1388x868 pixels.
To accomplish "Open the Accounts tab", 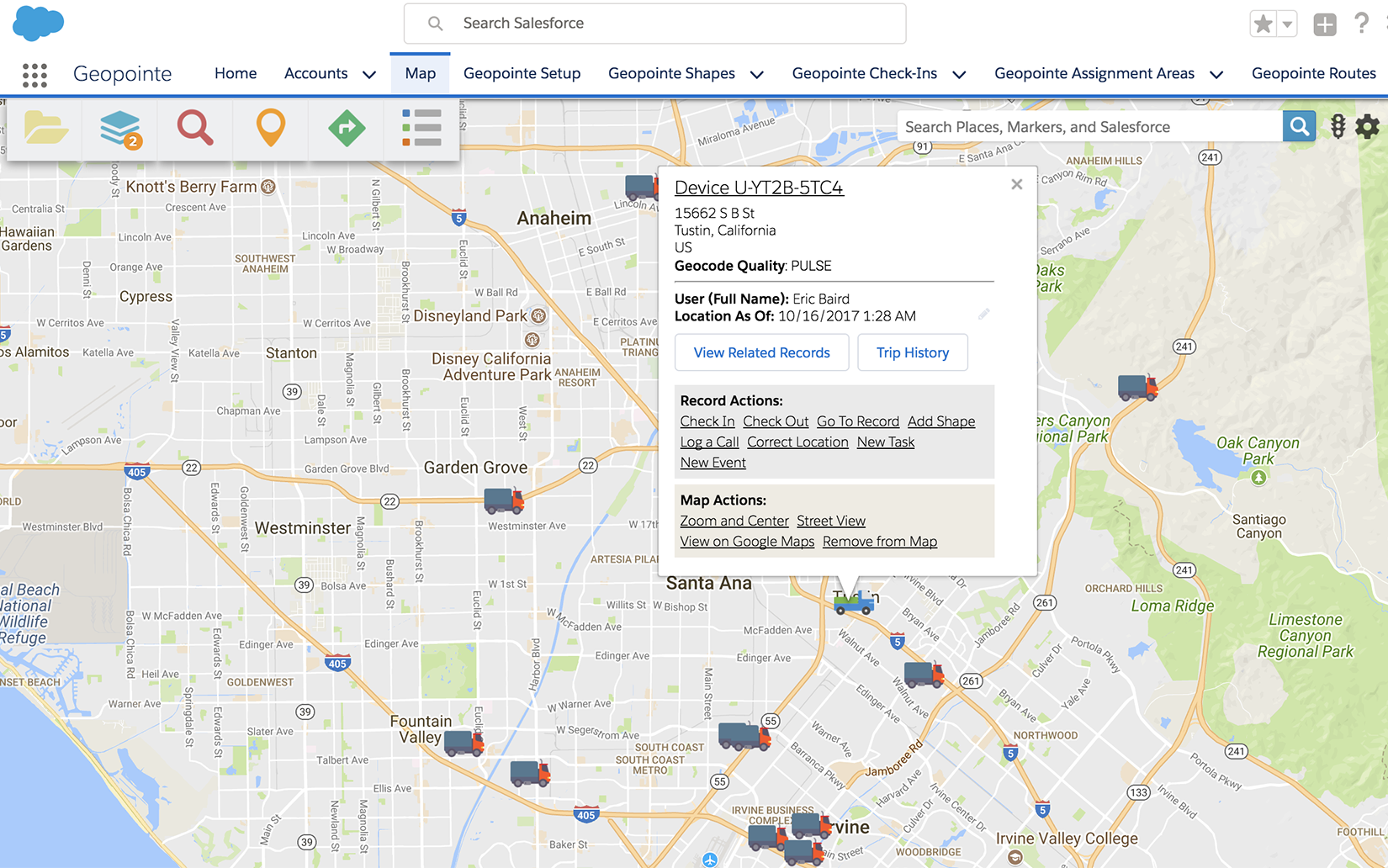I will 316,73.
